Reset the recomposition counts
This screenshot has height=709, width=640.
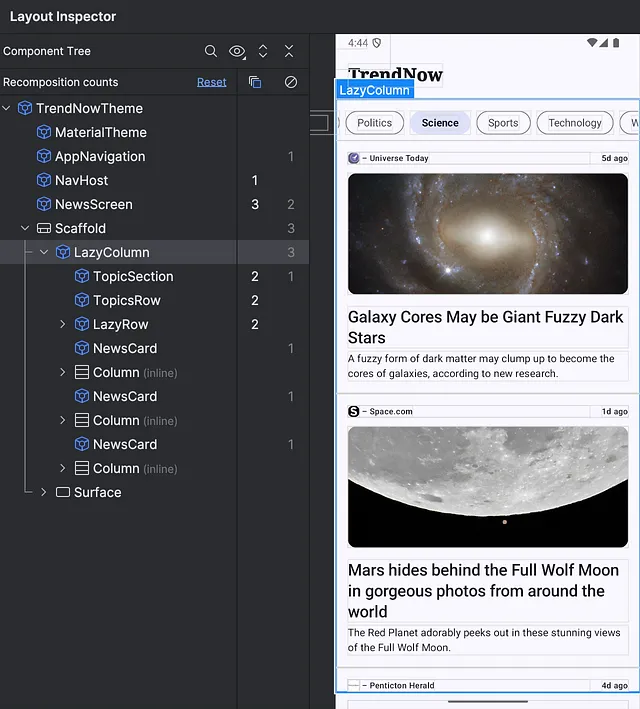click(211, 82)
